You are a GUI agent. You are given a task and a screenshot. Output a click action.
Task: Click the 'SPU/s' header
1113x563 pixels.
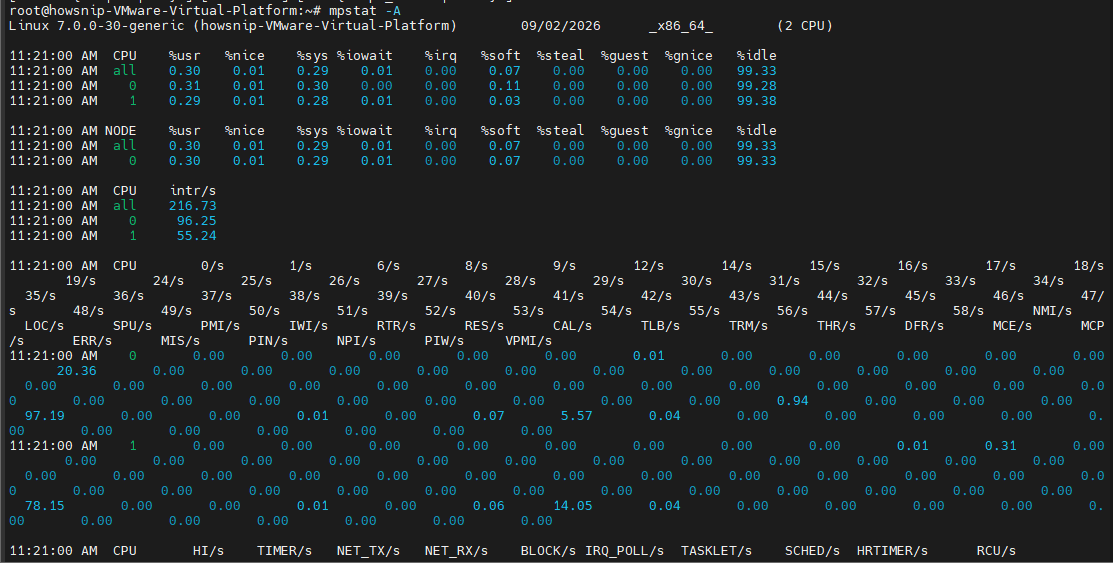coord(133,326)
